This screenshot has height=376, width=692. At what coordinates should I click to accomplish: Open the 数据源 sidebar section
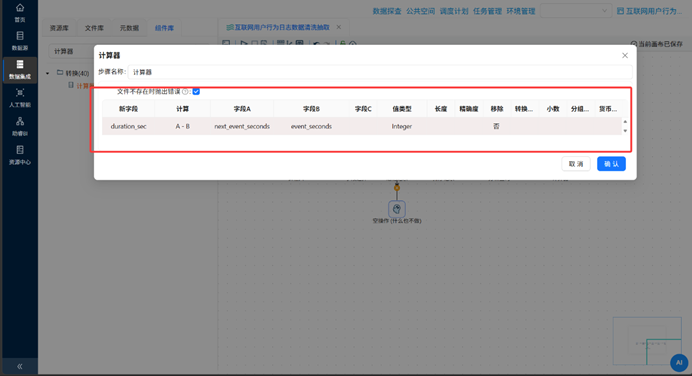coord(20,41)
